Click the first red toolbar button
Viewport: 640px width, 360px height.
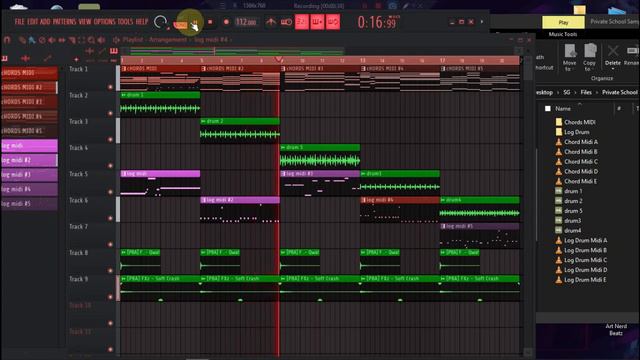point(302,22)
